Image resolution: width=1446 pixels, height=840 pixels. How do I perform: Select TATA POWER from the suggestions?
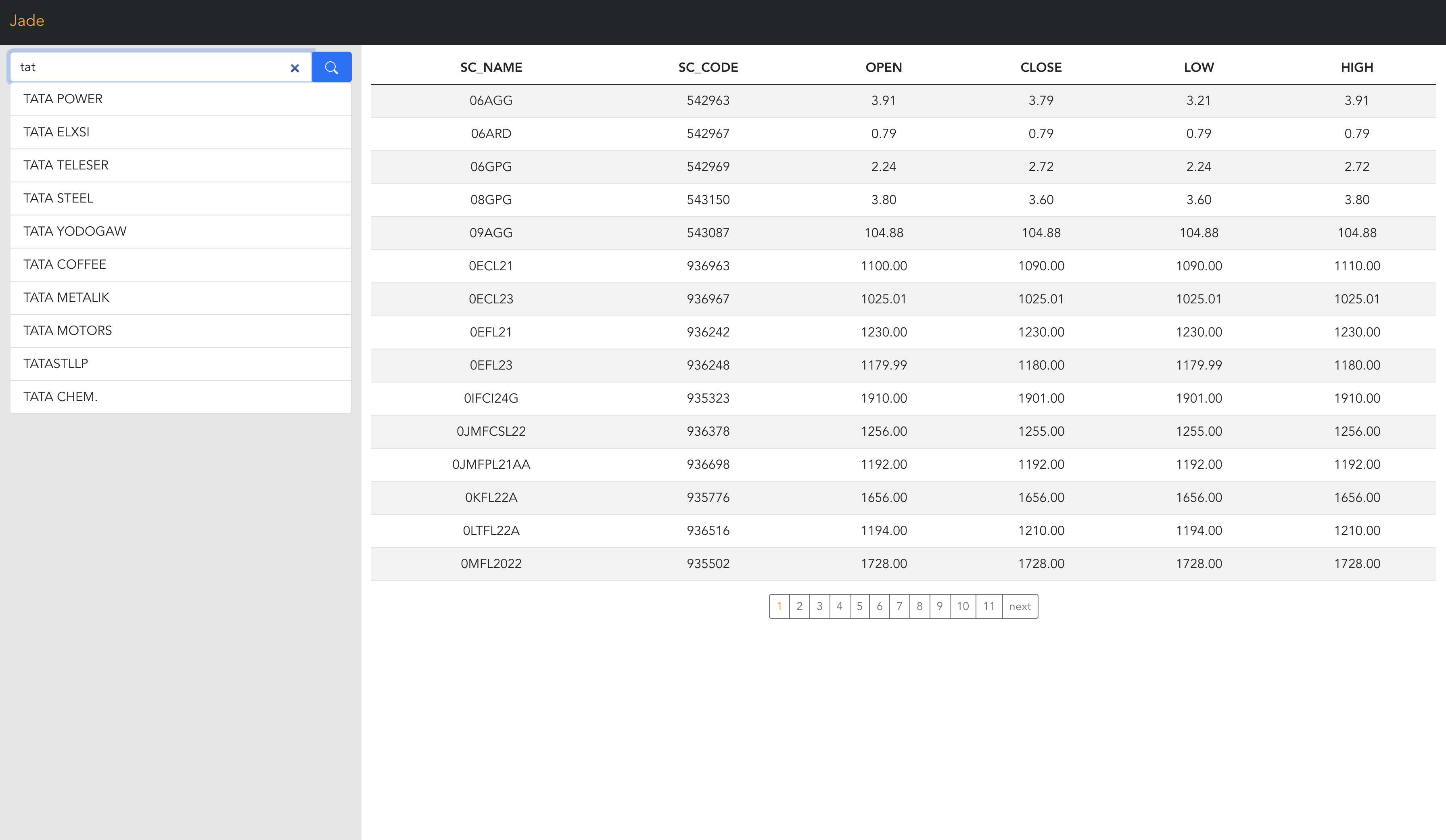[63, 99]
